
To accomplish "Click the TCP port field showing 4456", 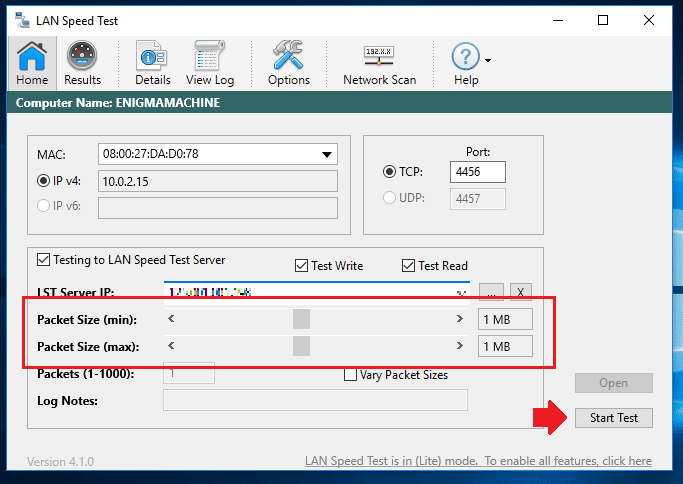I will 478,172.
